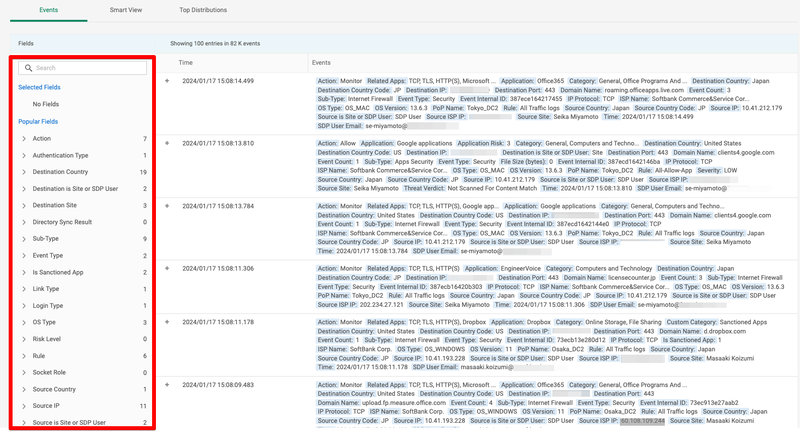Click Application value EngineerVoice
Viewport: 800px width, 432px height.
coord(520,268)
